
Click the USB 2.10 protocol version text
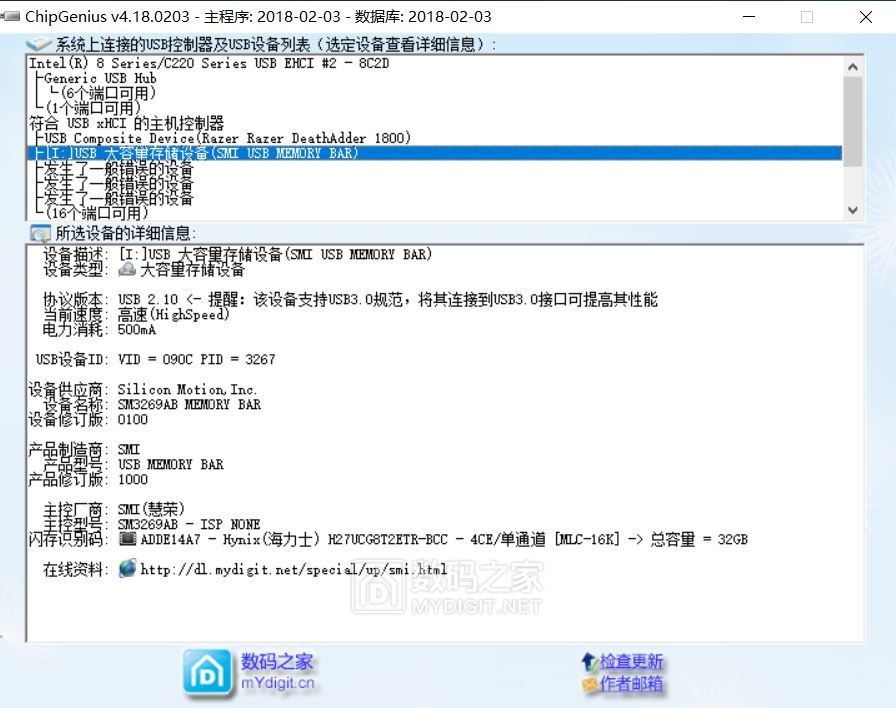148,299
